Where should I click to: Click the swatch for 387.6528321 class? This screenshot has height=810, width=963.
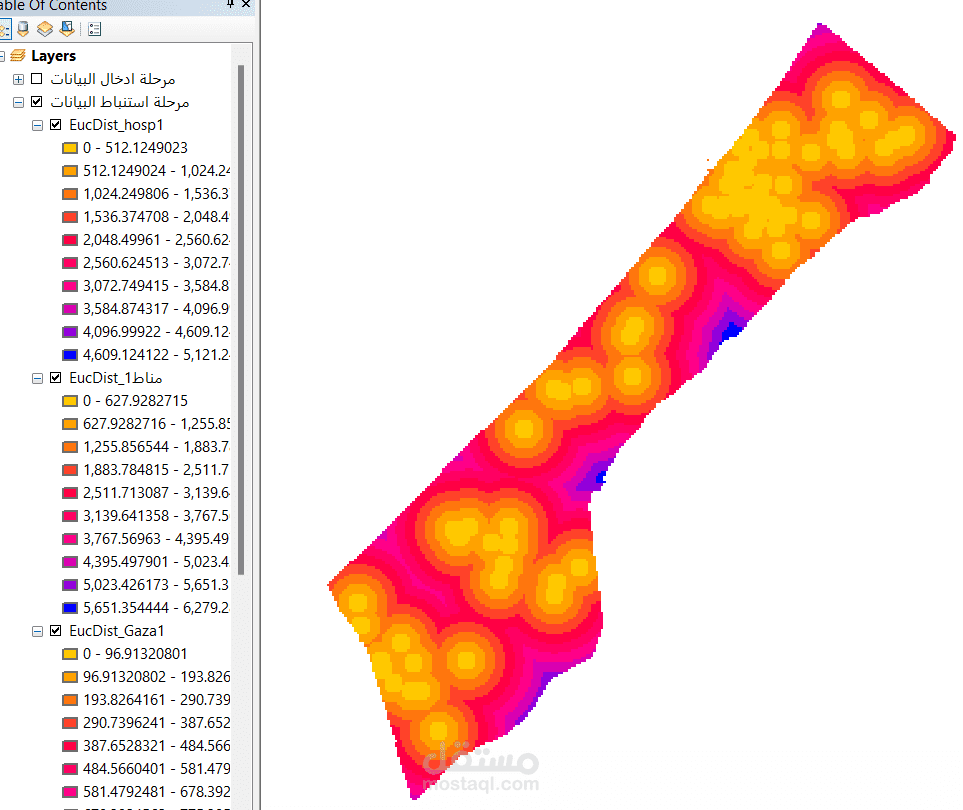pos(70,746)
